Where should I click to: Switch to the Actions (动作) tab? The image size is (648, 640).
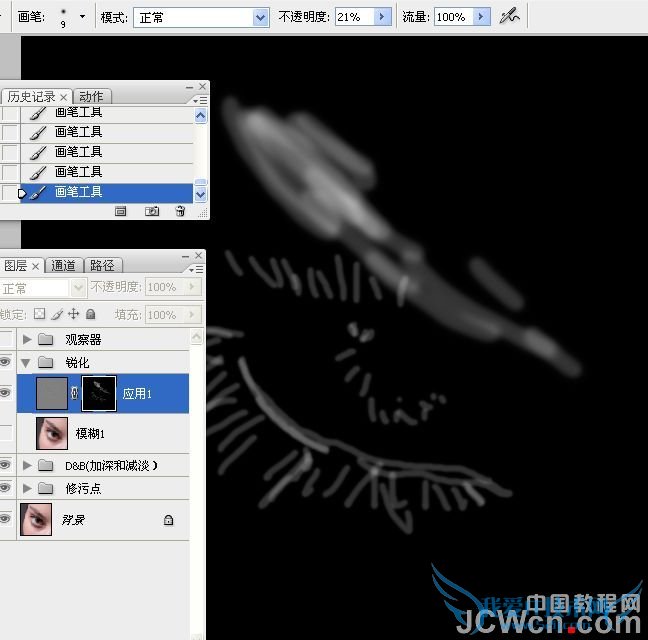click(91, 97)
